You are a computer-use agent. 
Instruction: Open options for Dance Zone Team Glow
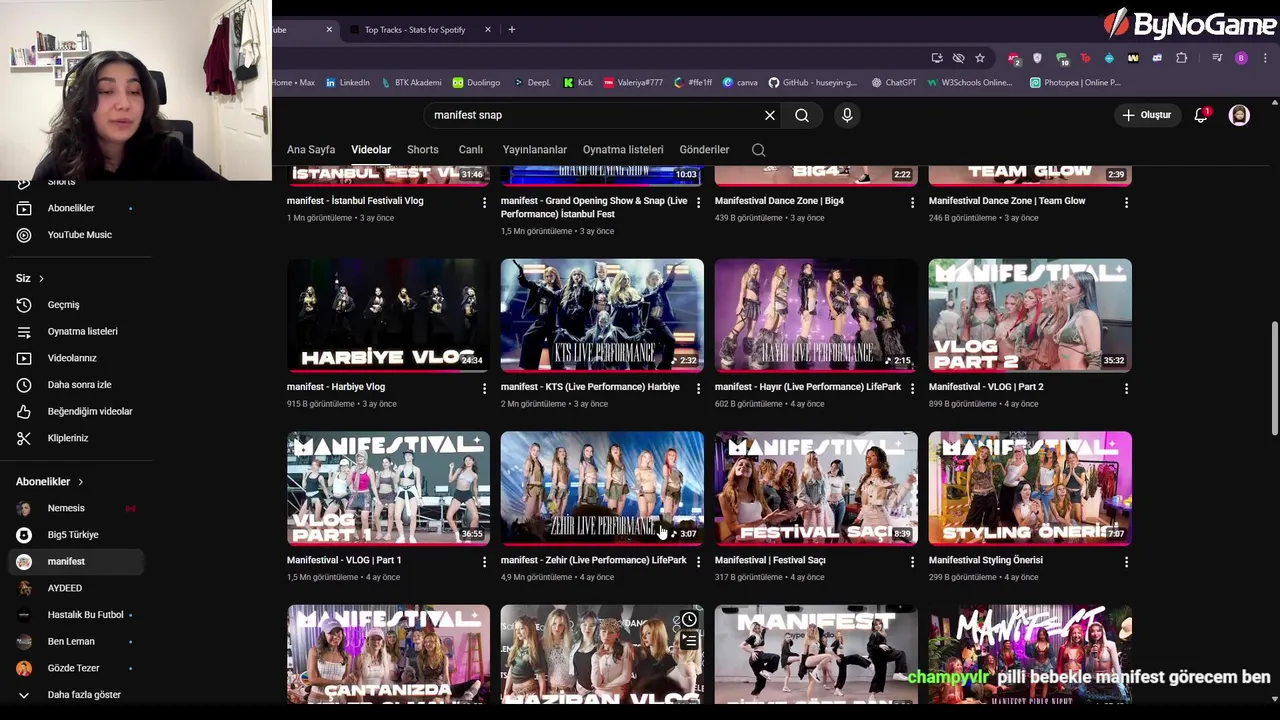coord(1126,202)
